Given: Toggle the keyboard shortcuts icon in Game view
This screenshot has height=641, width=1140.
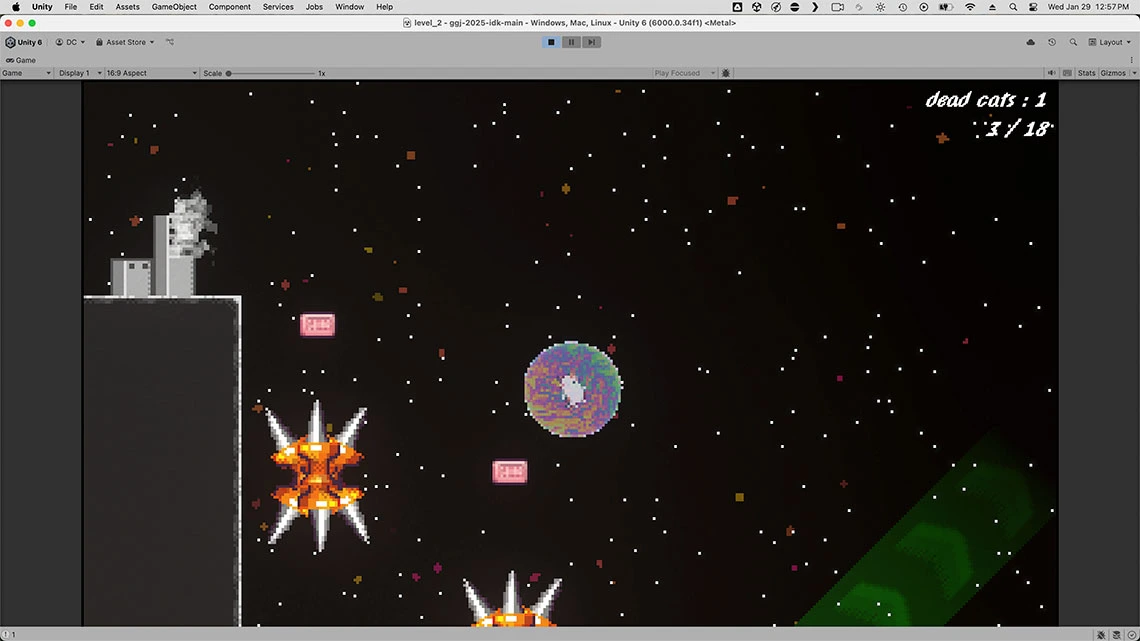Looking at the screenshot, I should 1067,73.
